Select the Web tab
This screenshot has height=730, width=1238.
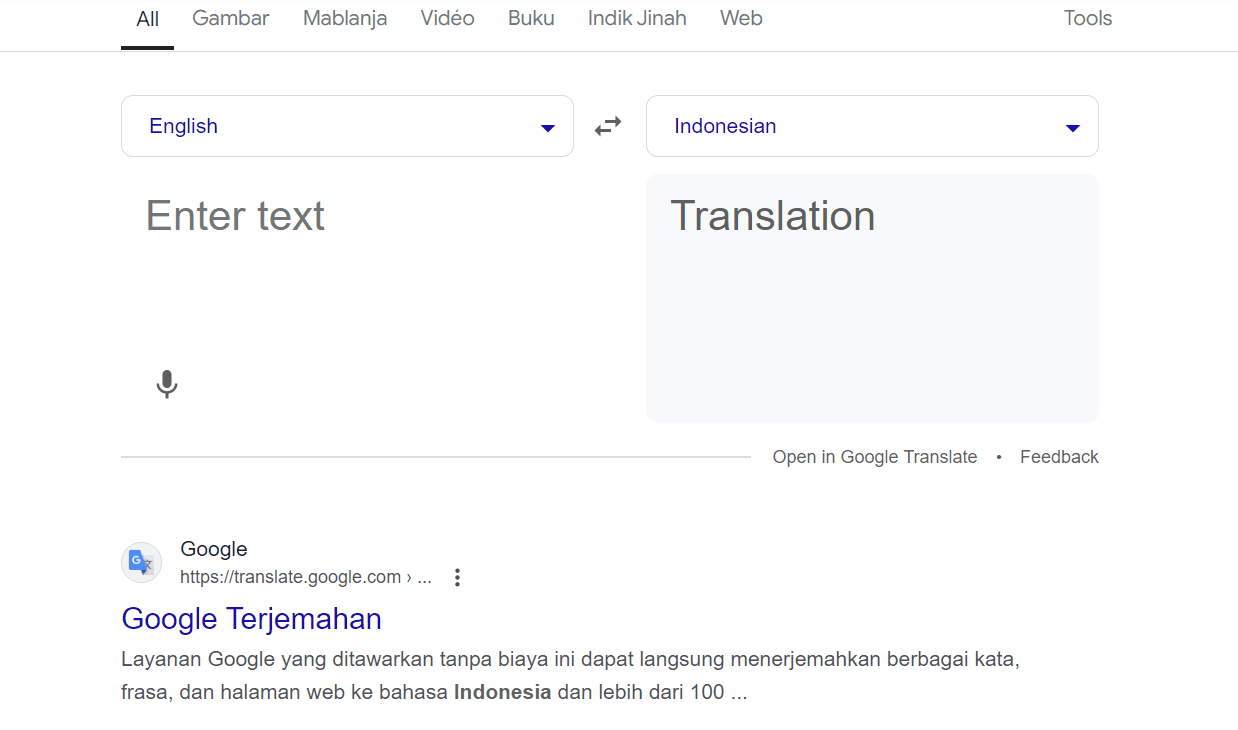tap(741, 18)
